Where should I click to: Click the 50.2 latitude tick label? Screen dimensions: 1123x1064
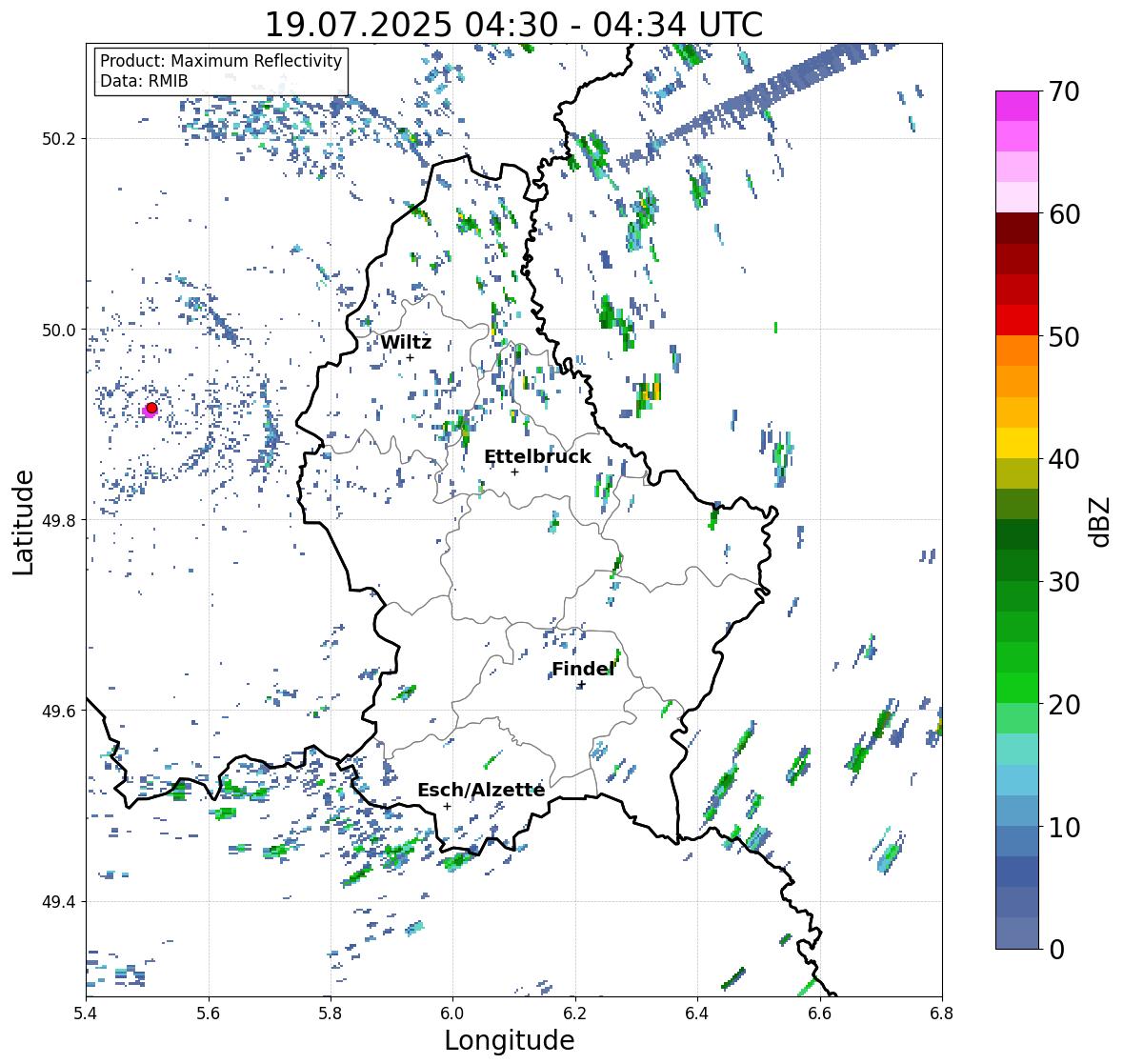coord(59,139)
